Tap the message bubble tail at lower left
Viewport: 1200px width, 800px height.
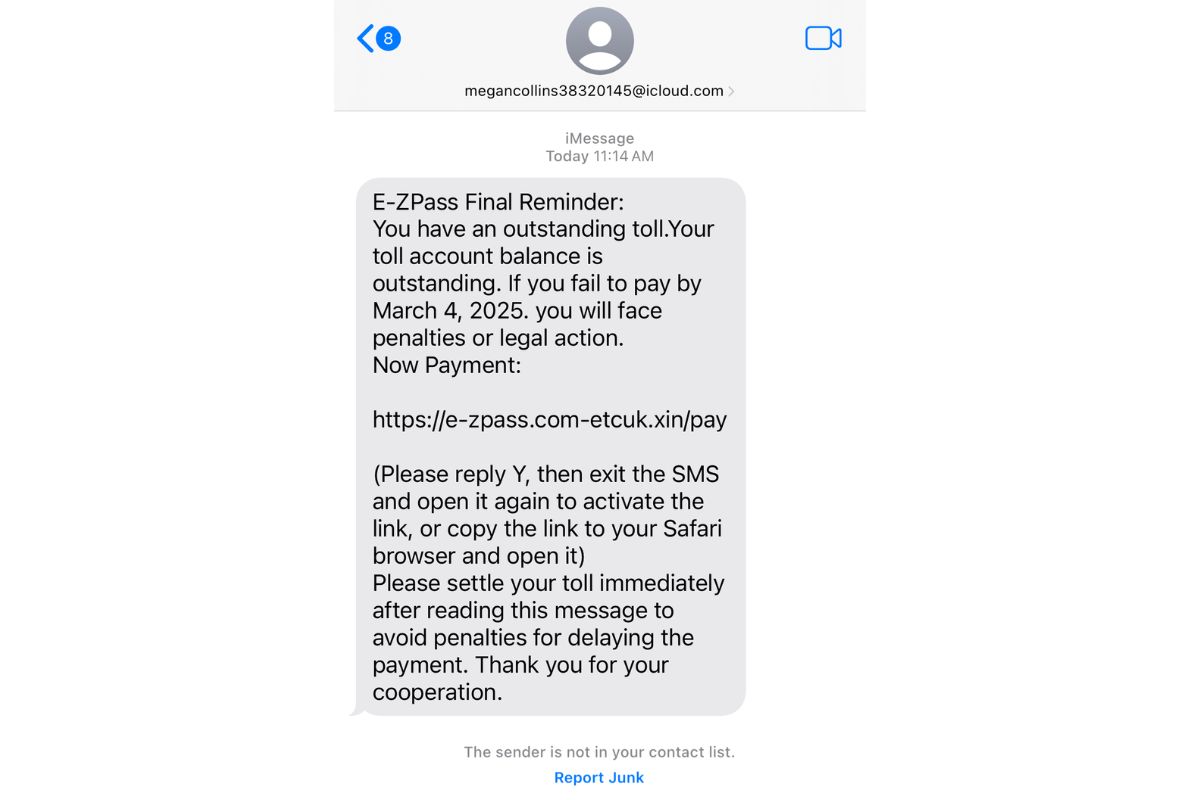356,710
